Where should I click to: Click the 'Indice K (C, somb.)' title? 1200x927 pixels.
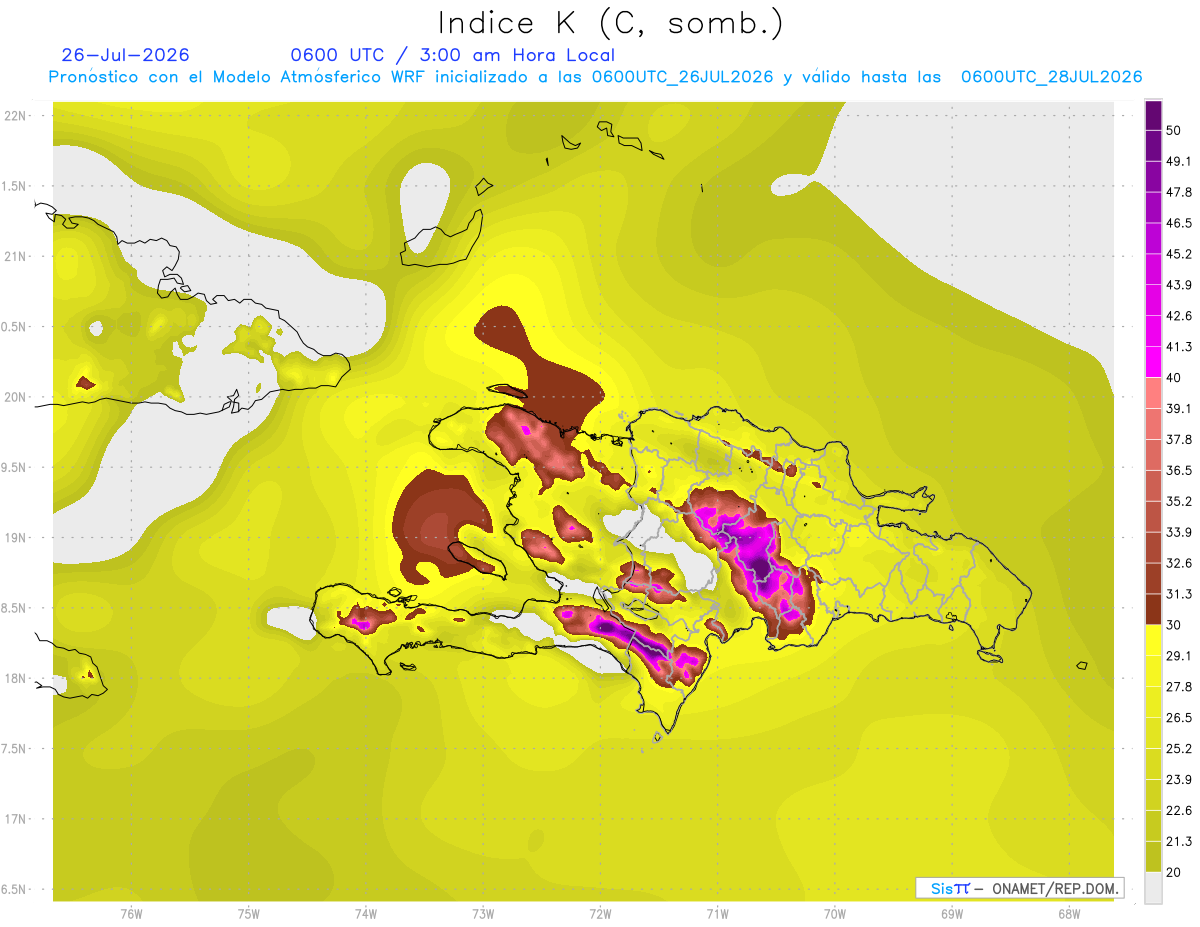[x=610, y=22]
